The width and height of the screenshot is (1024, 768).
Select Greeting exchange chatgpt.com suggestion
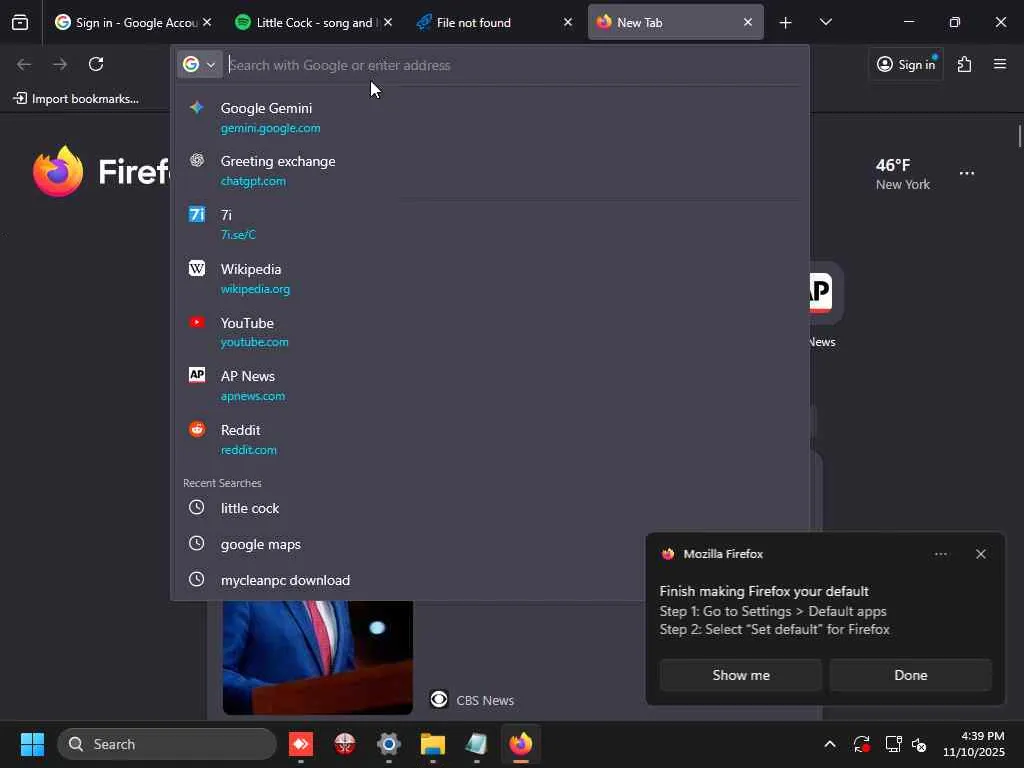[490, 170]
